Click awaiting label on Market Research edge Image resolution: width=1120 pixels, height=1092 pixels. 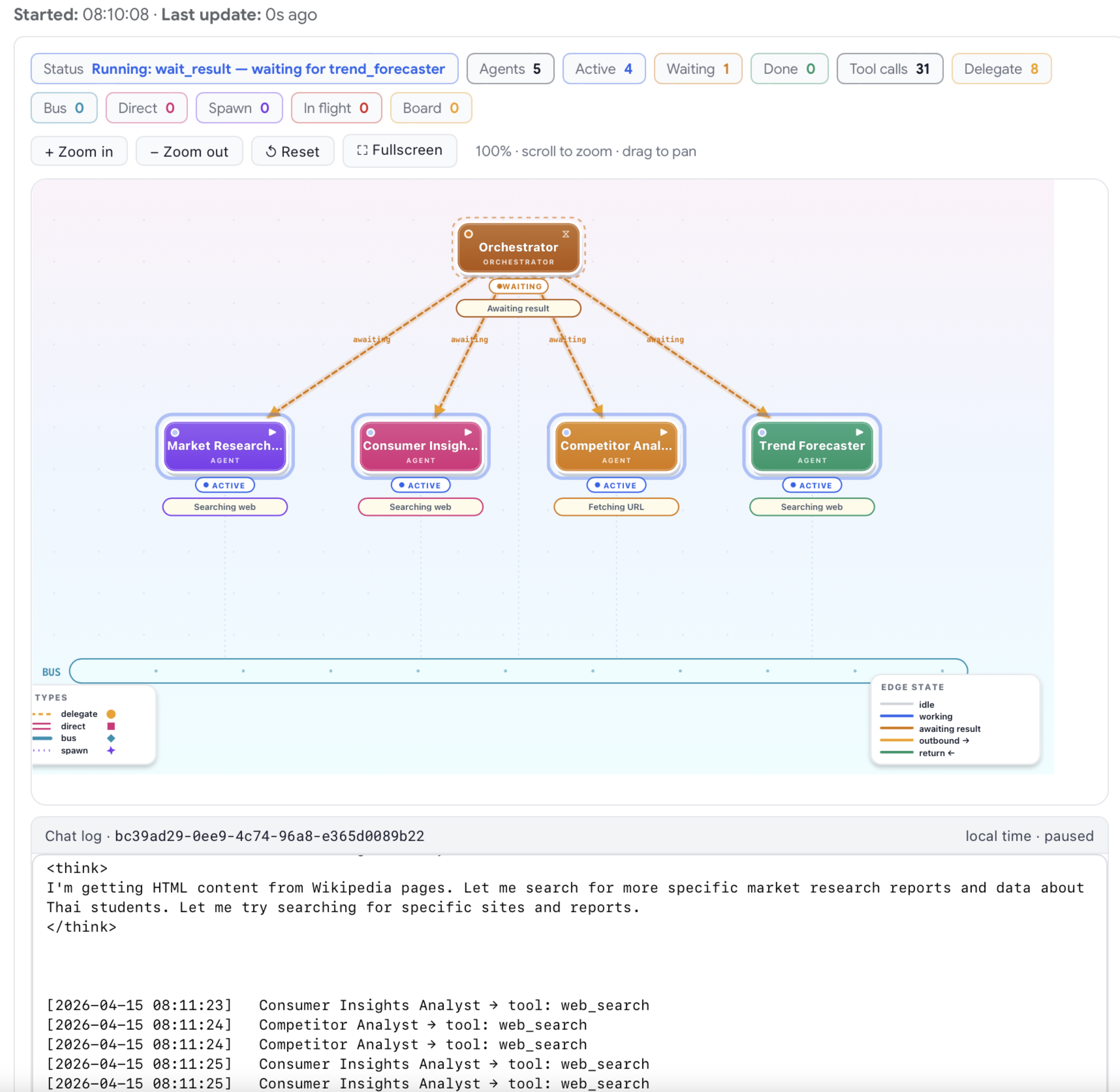(371, 339)
